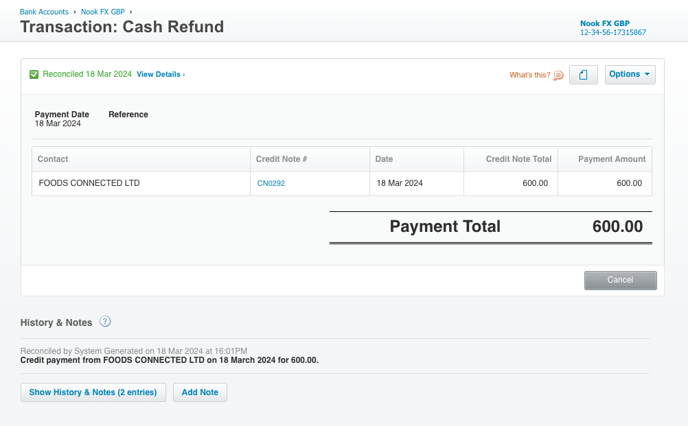Viewport: 688px width, 426px height.
Task: Click the What's this? help link
Action: pos(529,75)
